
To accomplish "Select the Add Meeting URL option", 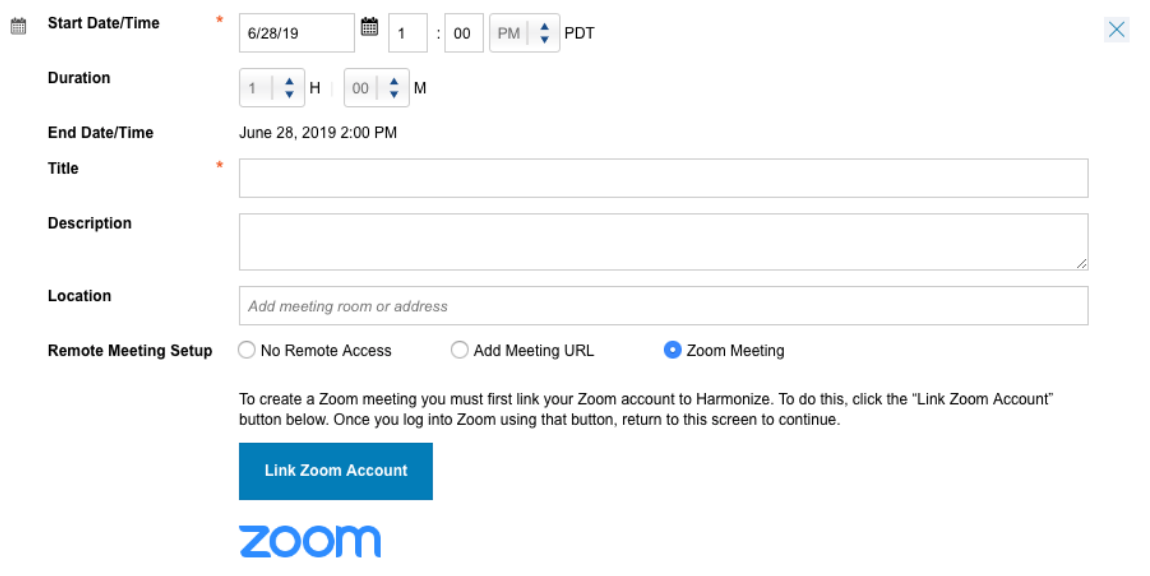I will click(460, 351).
